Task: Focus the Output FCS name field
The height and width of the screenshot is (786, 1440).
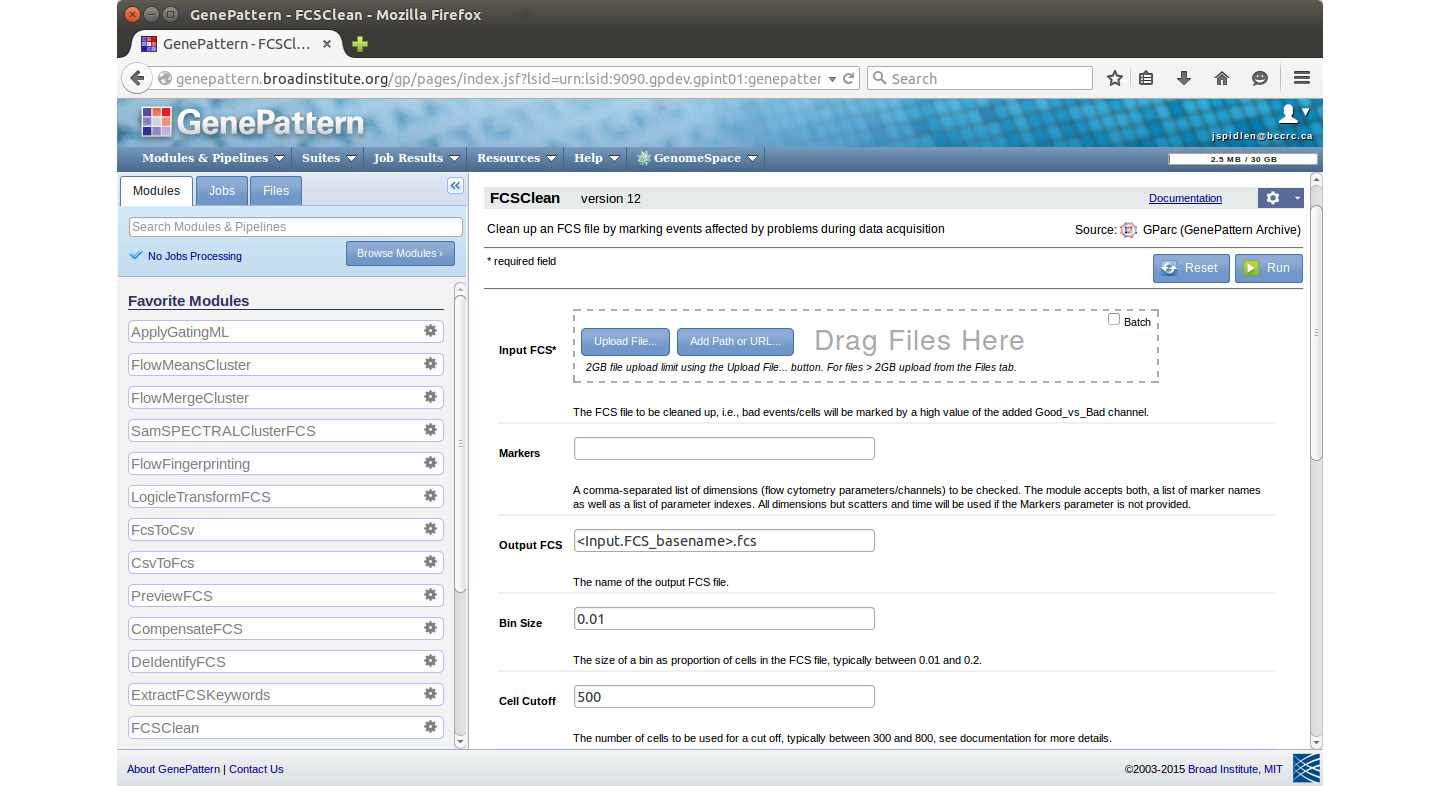Action: coord(724,540)
